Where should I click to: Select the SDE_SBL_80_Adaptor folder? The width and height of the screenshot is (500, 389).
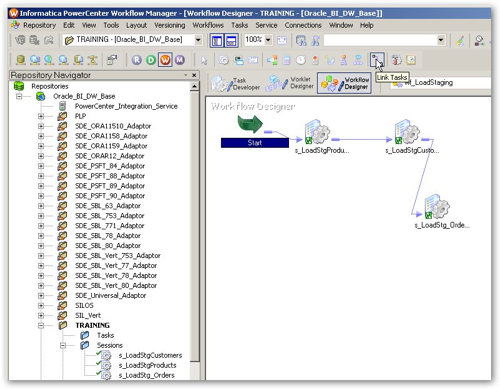(x=108, y=246)
